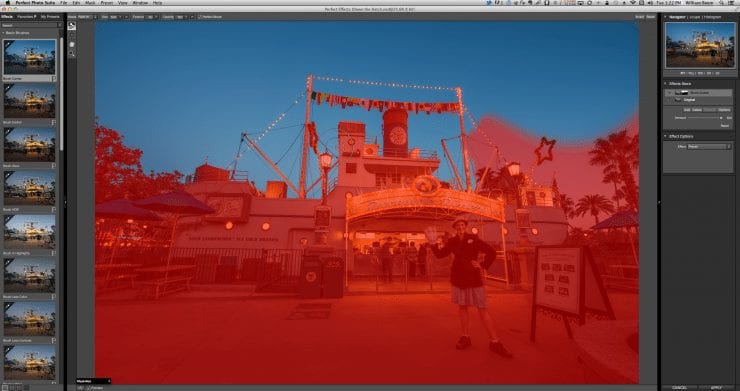Toggle the Perfect Brush checkbox
This screenshot has height=391, width=740.
(200, 17)
